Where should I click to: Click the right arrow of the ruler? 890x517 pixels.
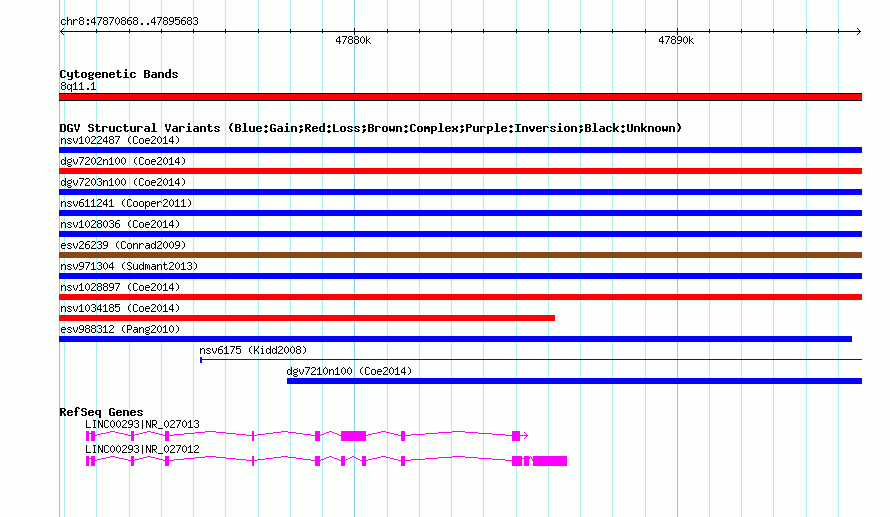(x=858, y=32)
